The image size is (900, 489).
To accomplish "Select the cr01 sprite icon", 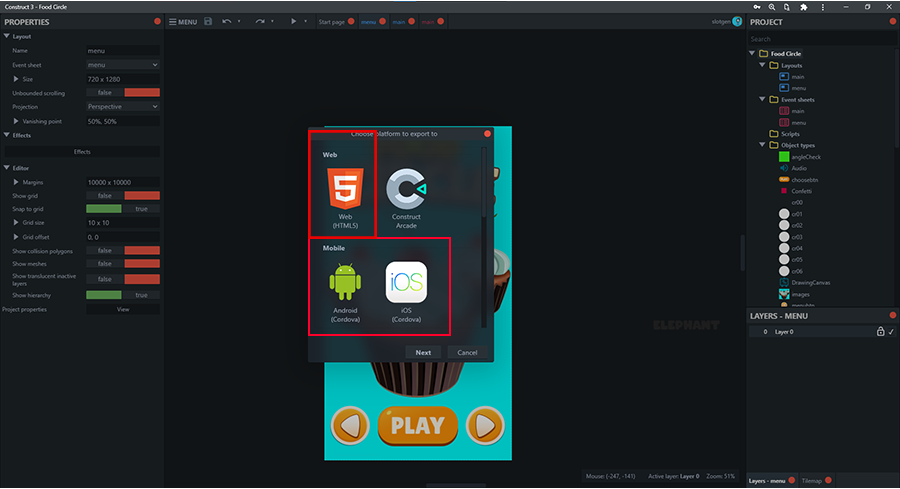I will pos(784,214).
